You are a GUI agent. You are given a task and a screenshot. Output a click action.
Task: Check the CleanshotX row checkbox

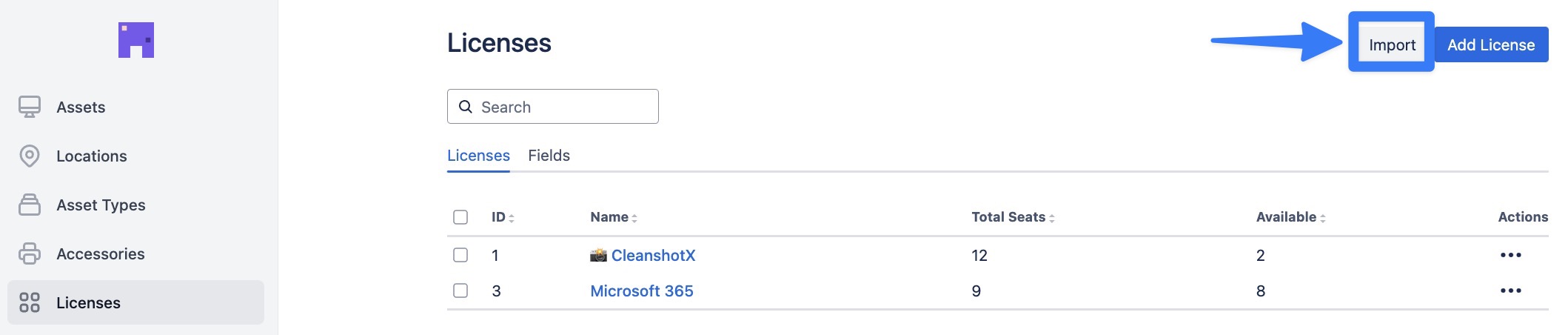pyautogui.click(x=460, y=255)
